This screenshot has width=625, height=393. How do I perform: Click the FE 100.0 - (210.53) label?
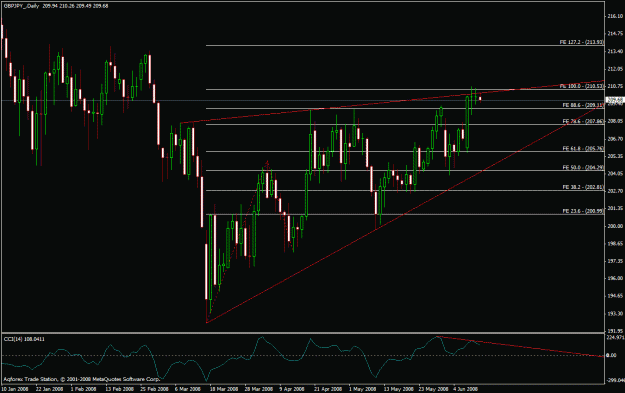(582, 86)
